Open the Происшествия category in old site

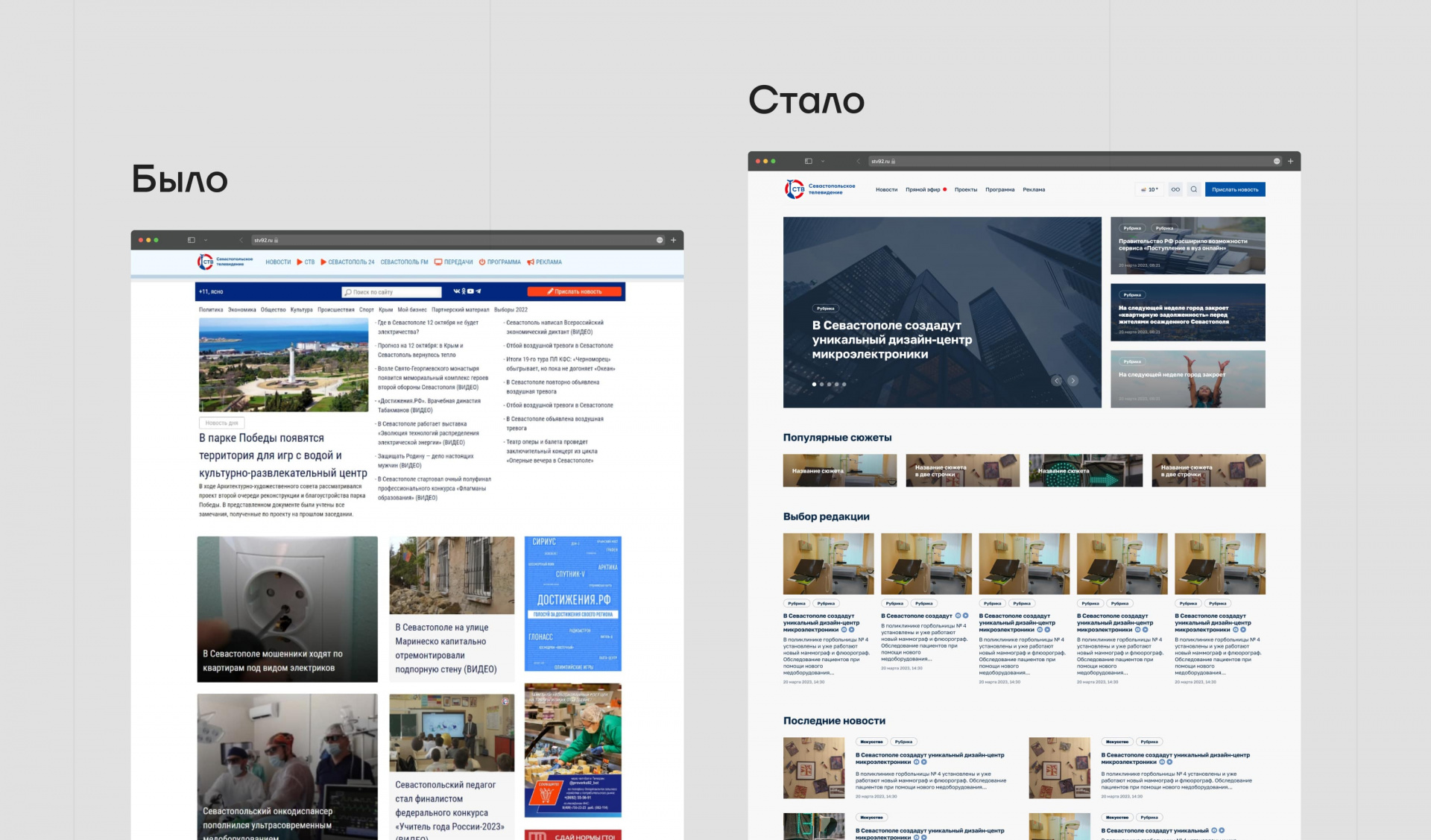335,309
